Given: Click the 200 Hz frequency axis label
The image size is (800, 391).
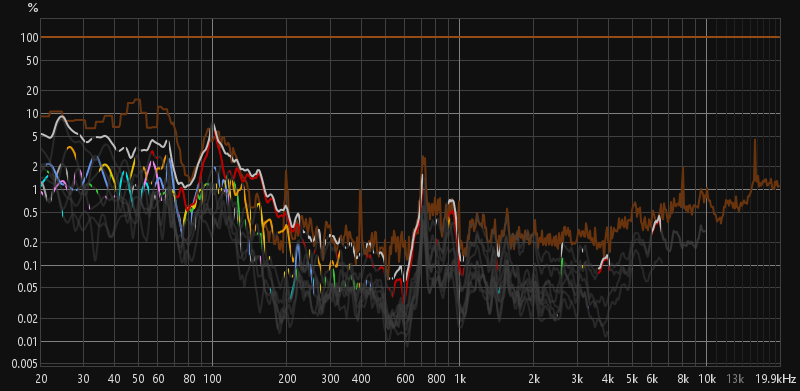Looking at the screenshot, I should 287,379.
